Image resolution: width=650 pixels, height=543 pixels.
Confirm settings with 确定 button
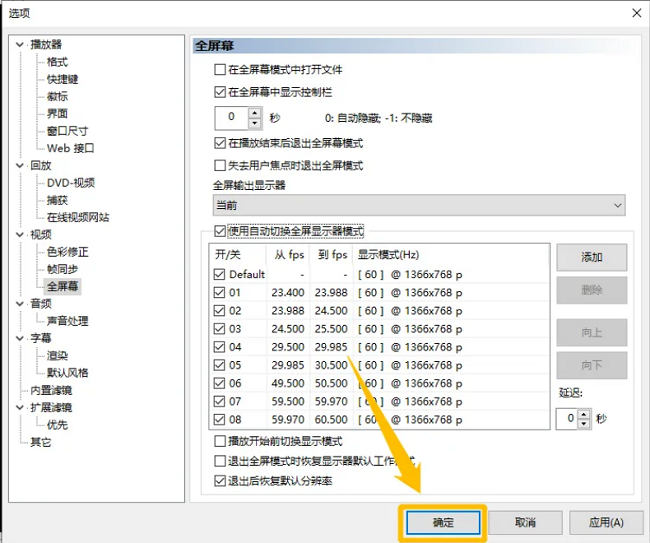tap(443, 522)
